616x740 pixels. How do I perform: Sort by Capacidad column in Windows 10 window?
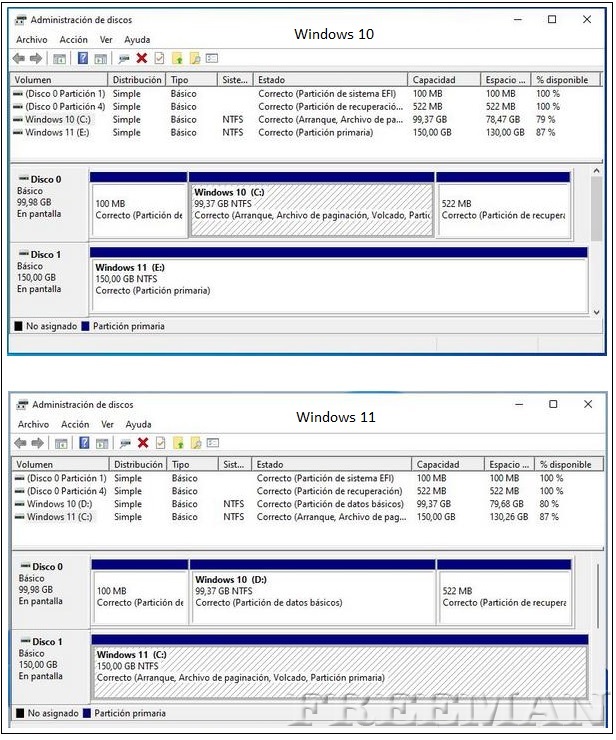tap(444, 80)
